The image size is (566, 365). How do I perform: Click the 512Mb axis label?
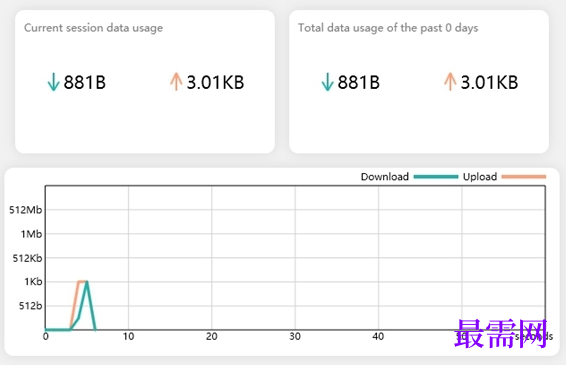[x=26, y=210]
